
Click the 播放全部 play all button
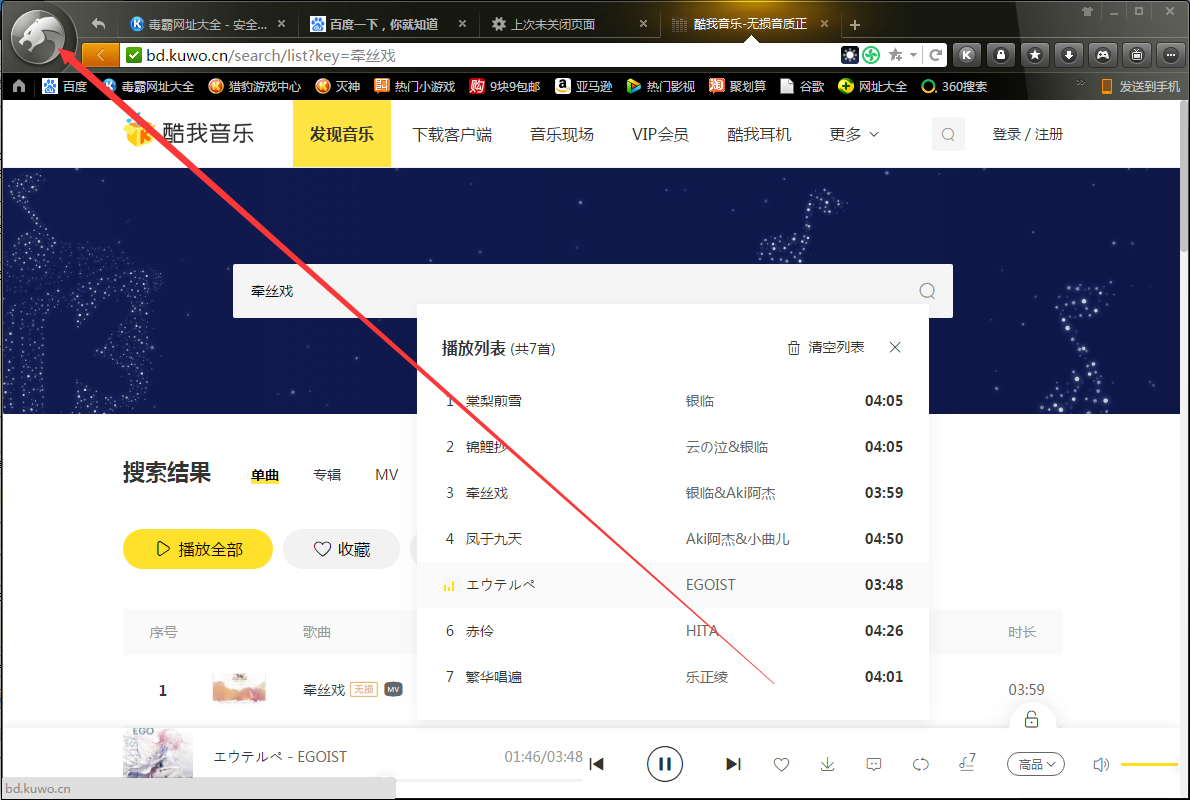click(x=198, y=549)
